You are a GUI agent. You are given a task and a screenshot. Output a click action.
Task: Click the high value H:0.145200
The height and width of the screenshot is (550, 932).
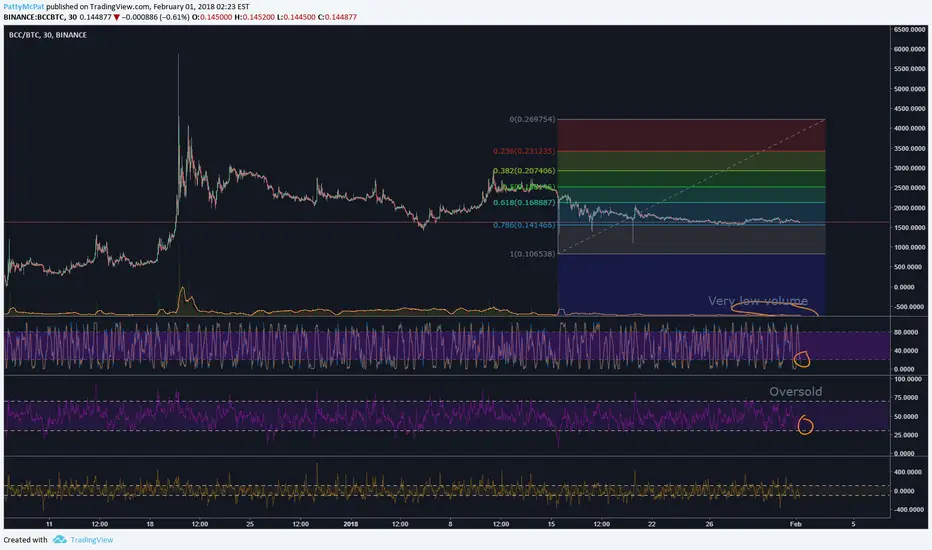click(x=254, y=17)
